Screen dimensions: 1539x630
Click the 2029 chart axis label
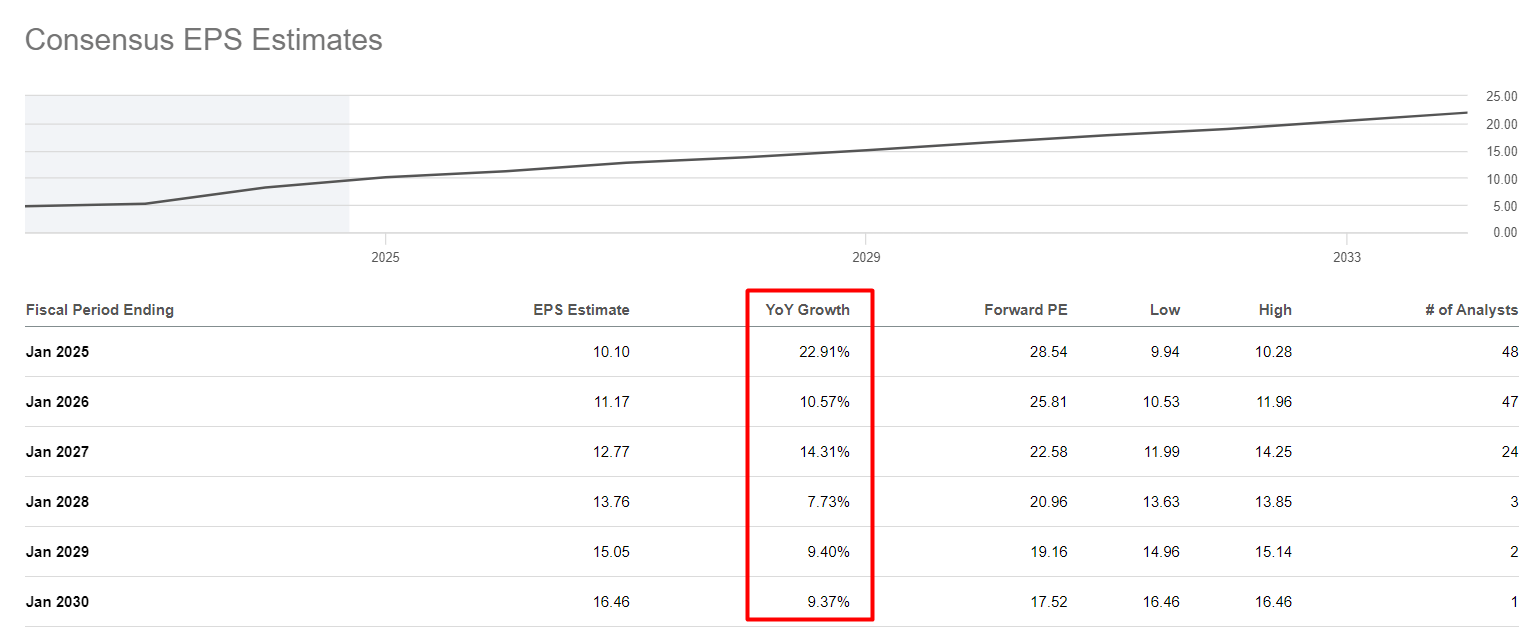866,258
